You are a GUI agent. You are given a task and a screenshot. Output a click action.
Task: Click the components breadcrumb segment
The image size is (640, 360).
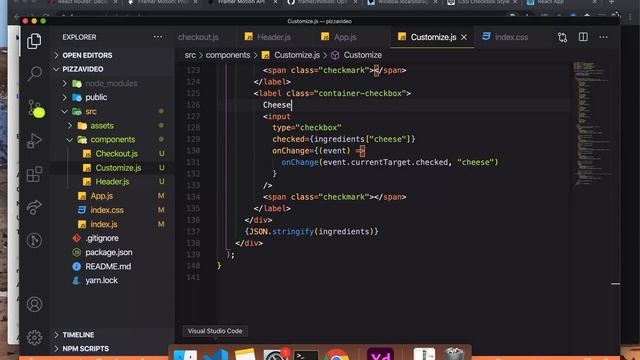tap(228, 55)
